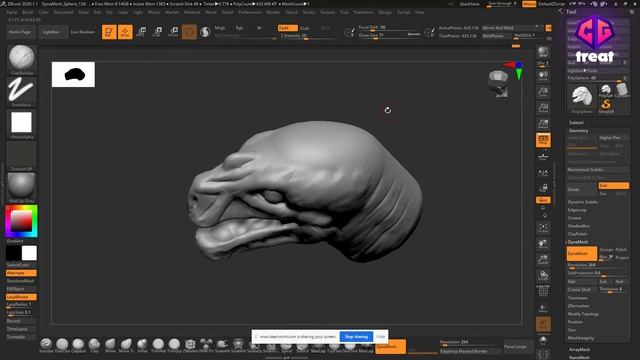Click the DynaMesh button in bottom shelf
The width and height of the screenshot is (640, 360).
[x=391, y=347]
